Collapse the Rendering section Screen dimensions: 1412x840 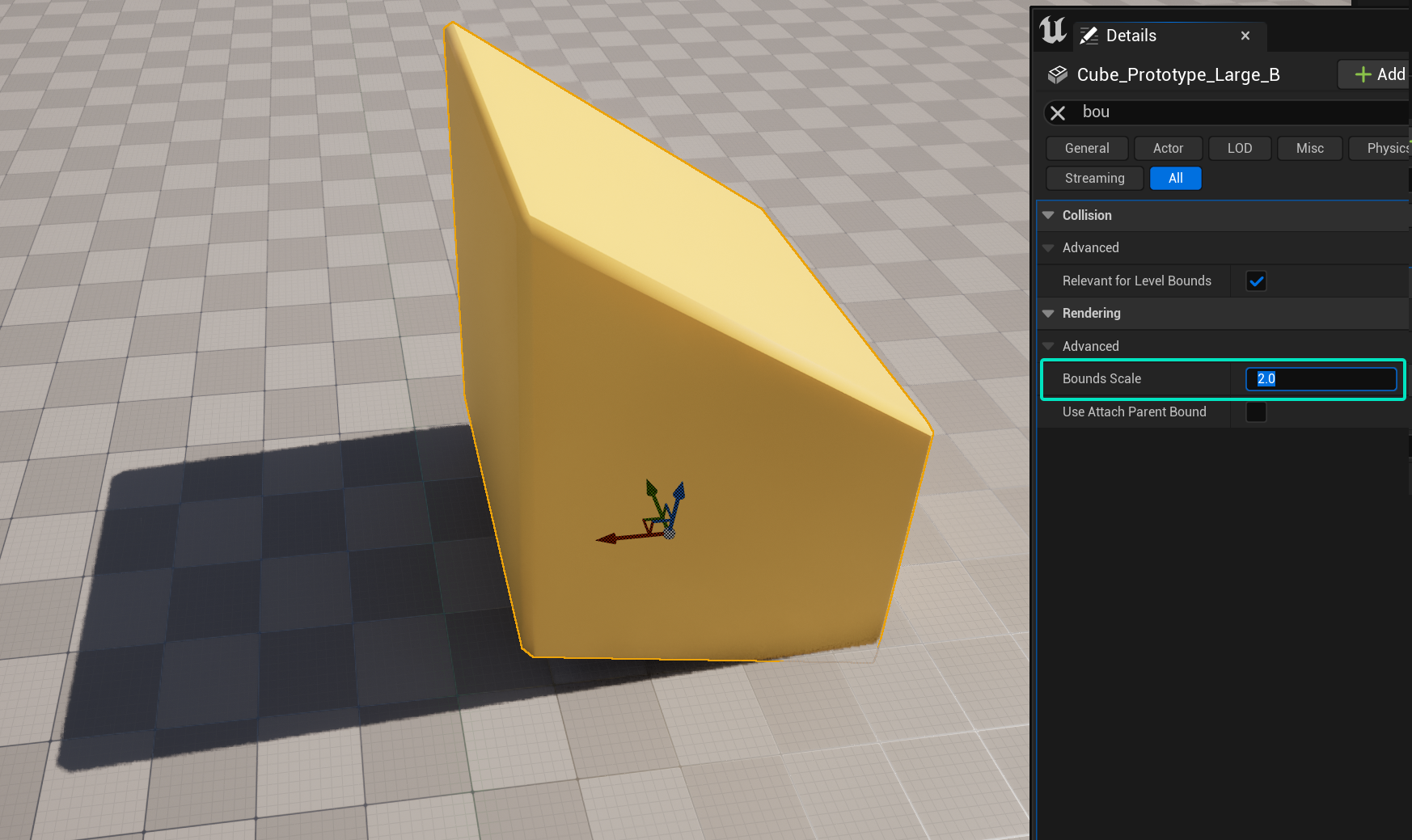[1048, 313]
